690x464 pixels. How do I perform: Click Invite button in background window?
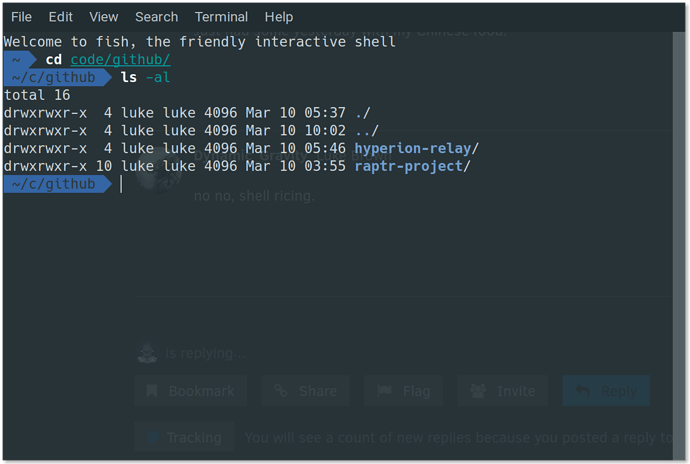pos(503,390)
